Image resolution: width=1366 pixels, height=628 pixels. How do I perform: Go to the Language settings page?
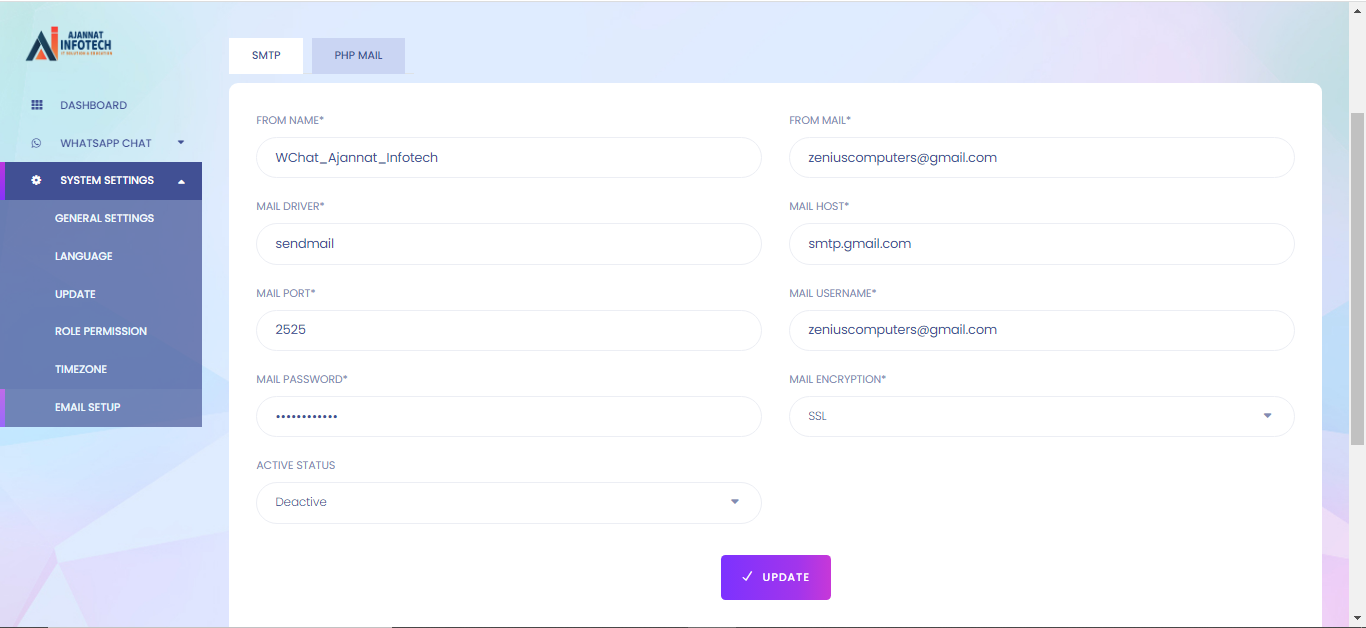click(x=83, y=256)
